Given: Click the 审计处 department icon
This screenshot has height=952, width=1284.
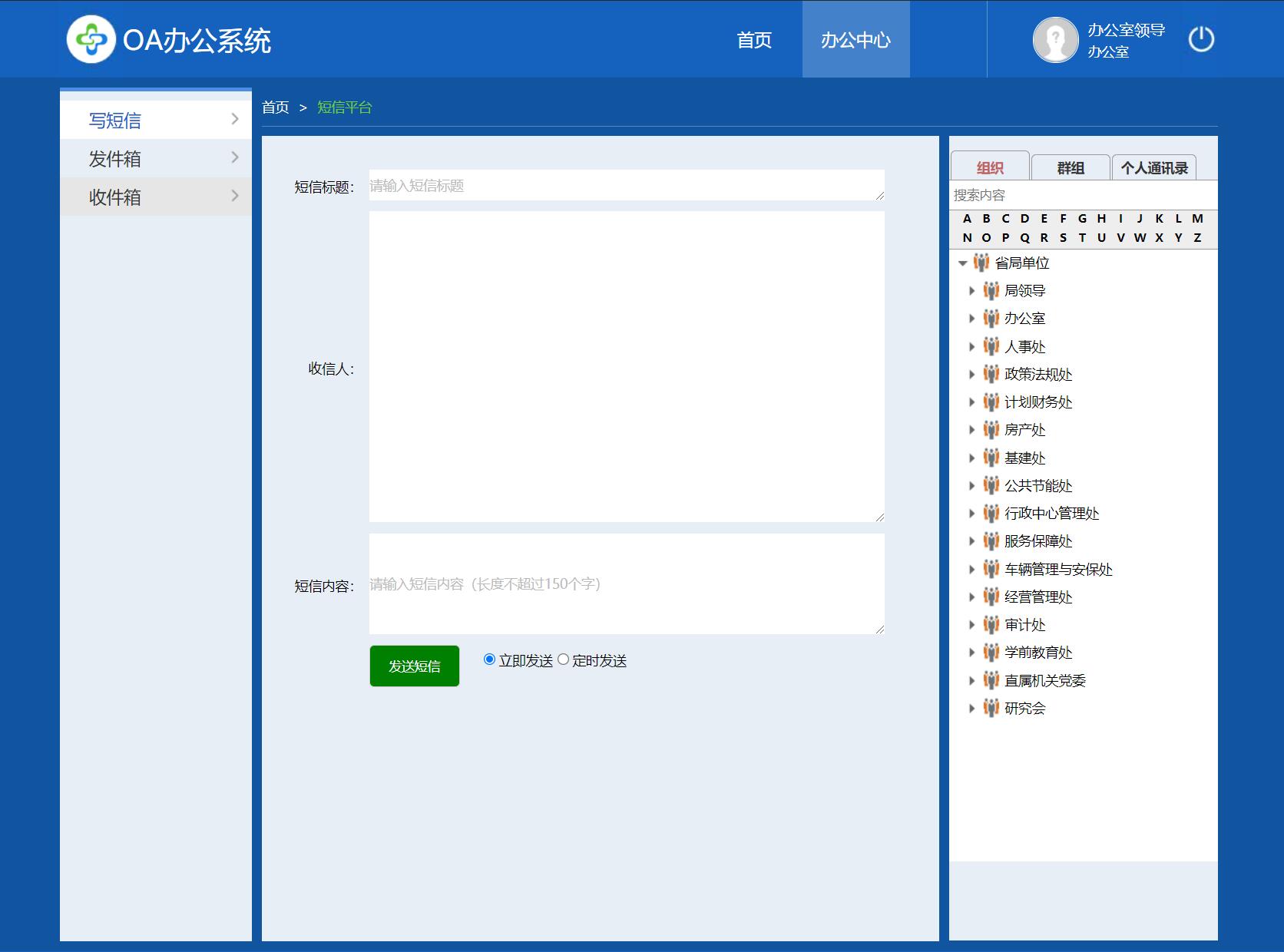Looking at the screenshot, I should (x=991, y=625).
